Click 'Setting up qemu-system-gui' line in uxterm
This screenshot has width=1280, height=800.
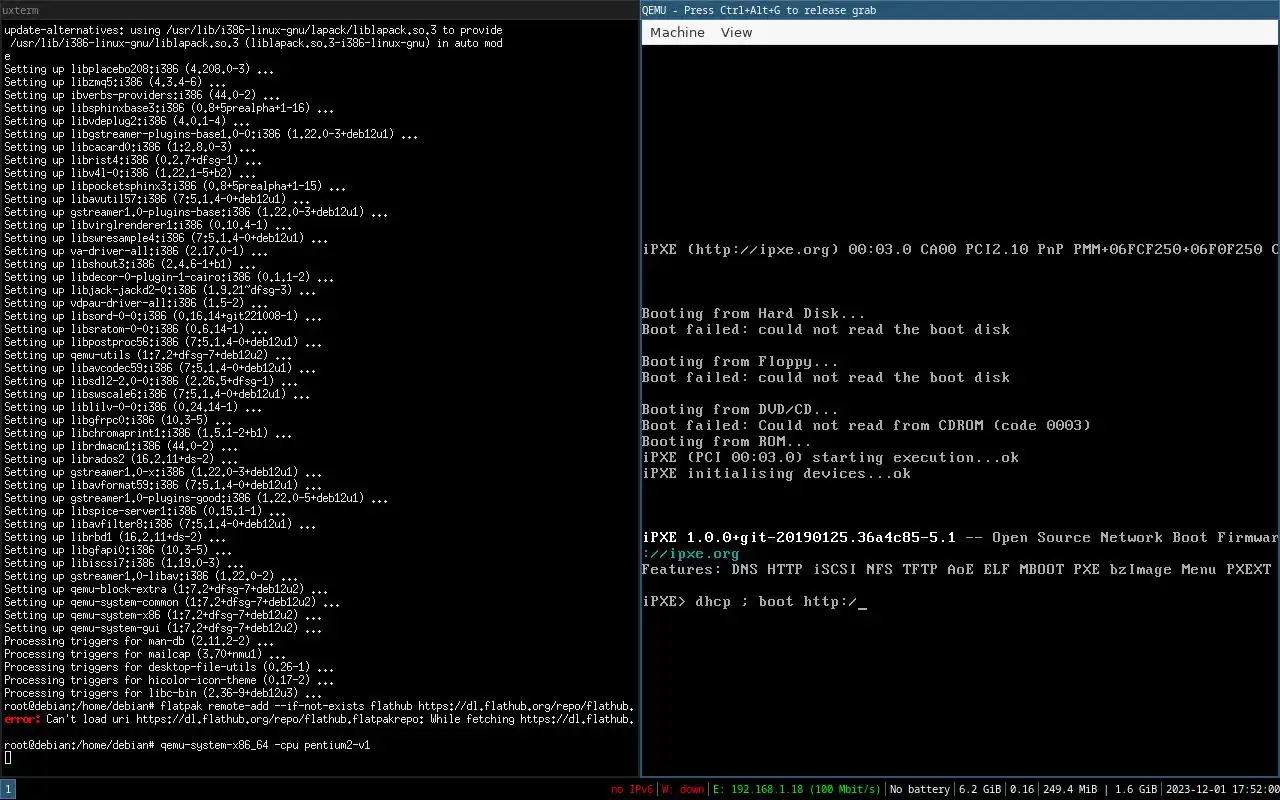165,628
